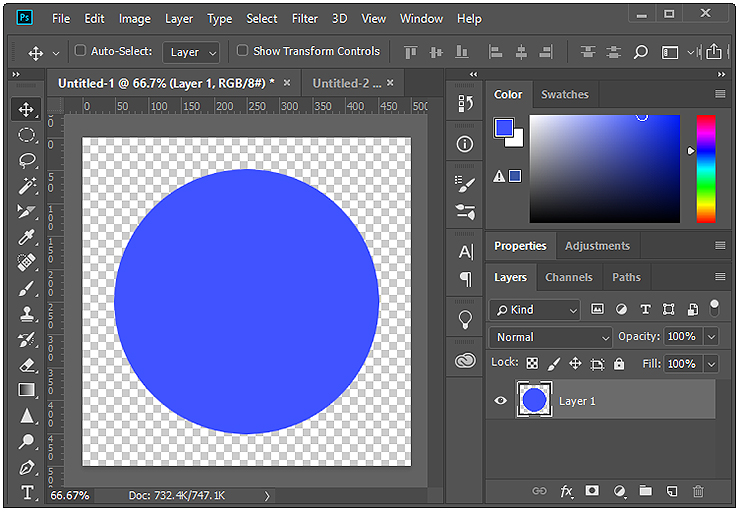Viewport: 740px width, 512px height.
Task: Create a new group folder
Action: (x=645, y=491)
